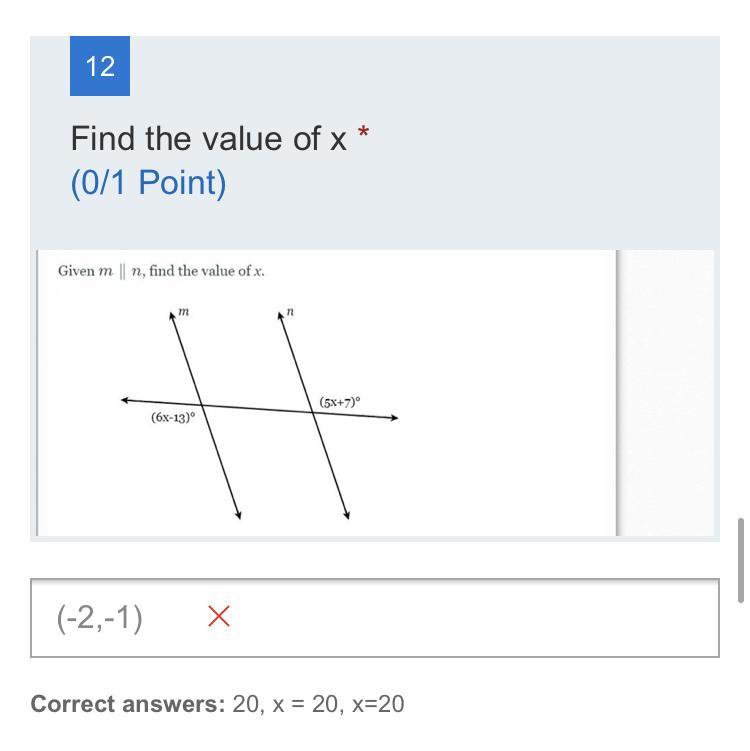Click the line m label in diagram
The height and width of the screenshot is (751, 750).
183,312
